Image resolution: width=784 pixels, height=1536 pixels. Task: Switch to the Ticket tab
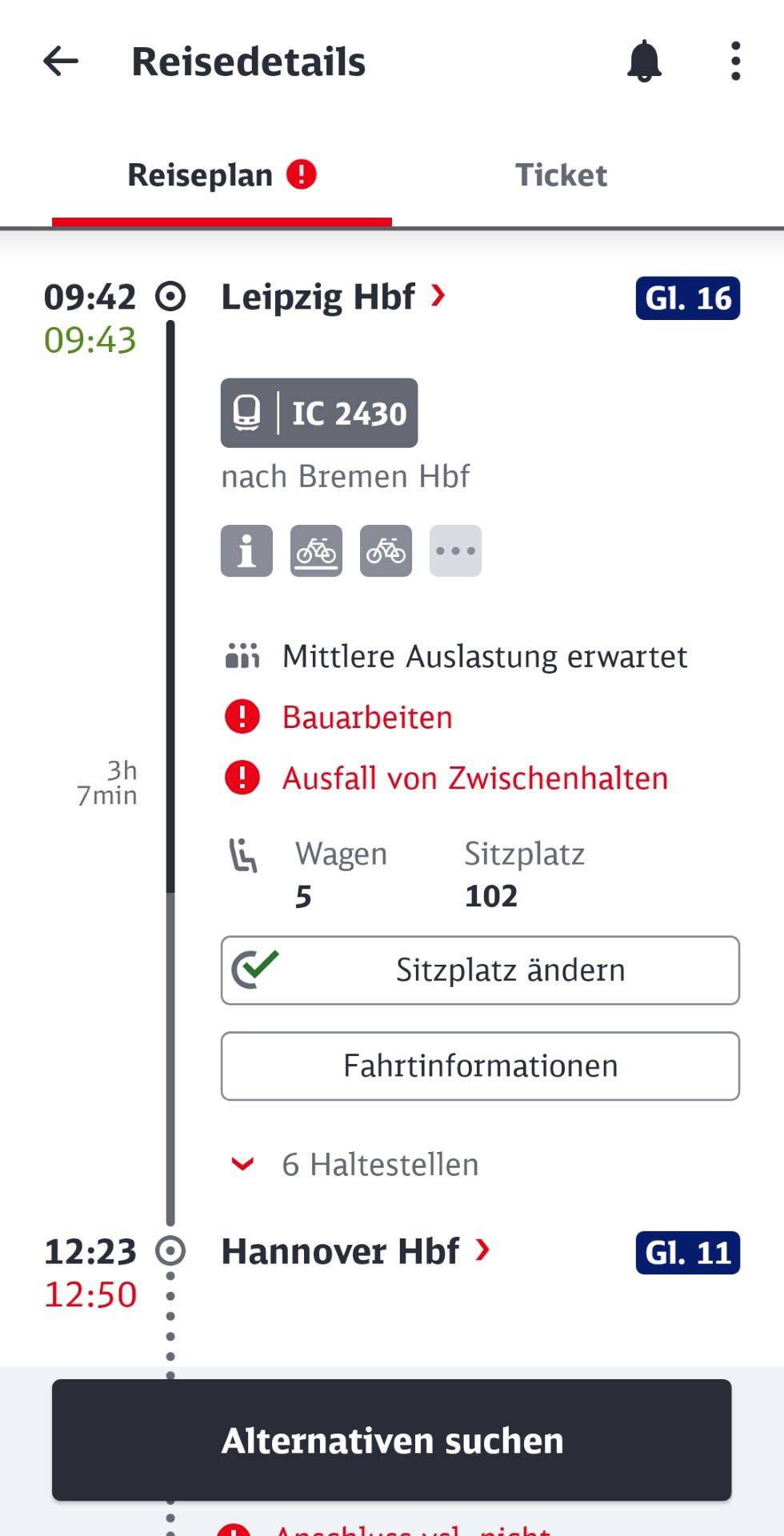(x=561, y=175)
